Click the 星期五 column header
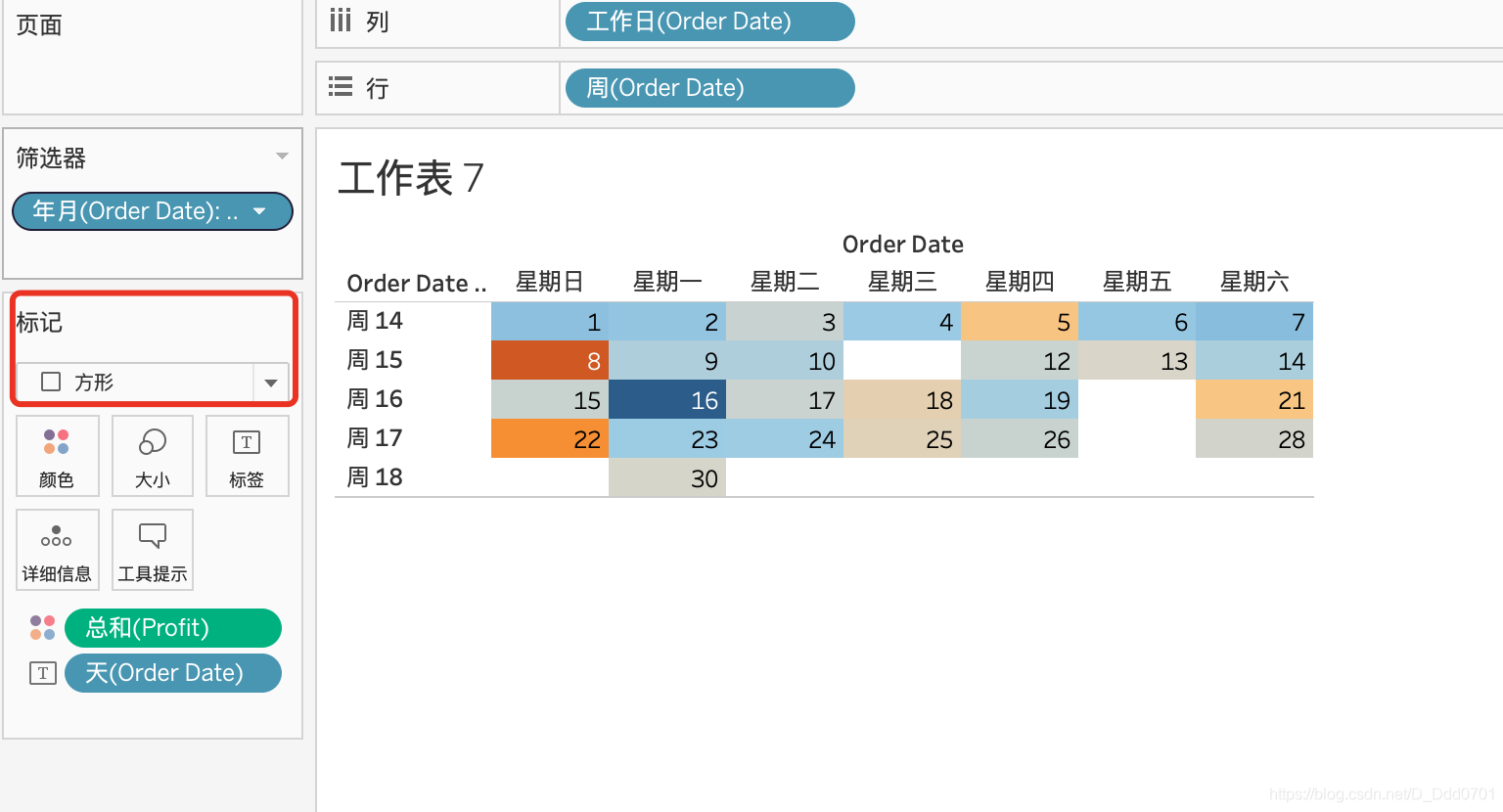Screen dimensions: 1503x812 coord(1137,282)
